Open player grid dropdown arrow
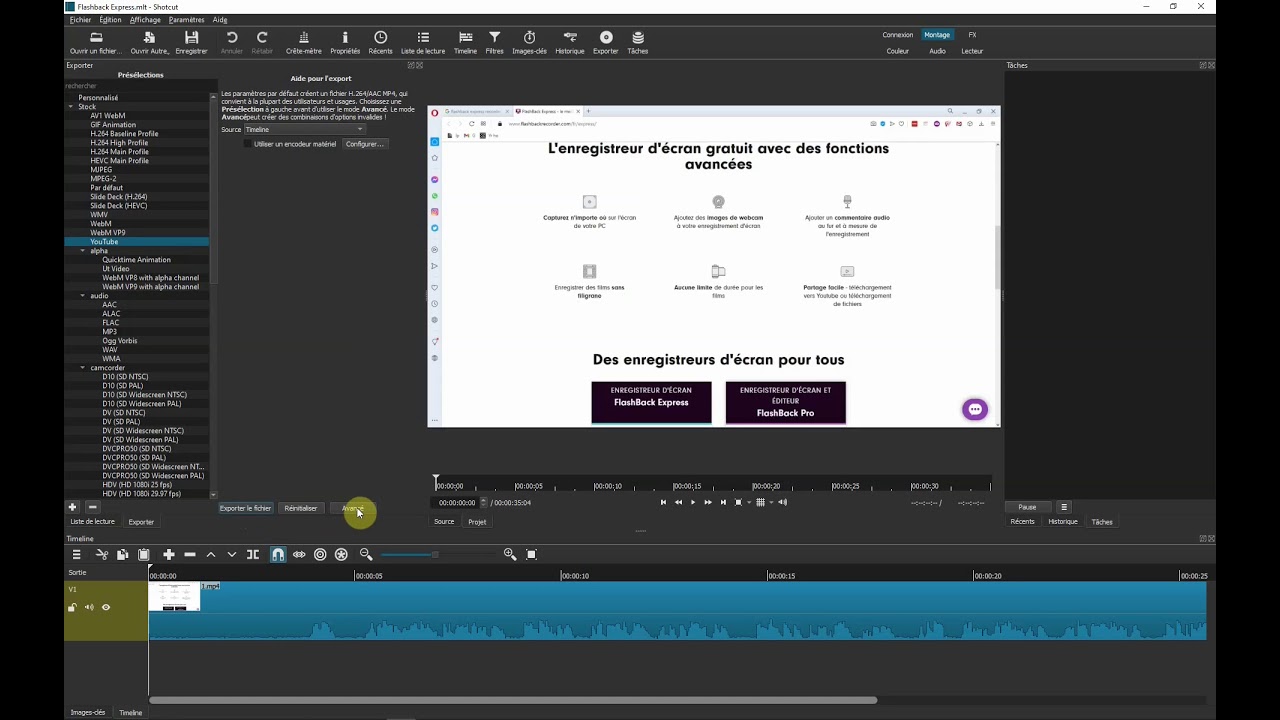This screenshot has width=1280, height=720. (771, 502)
